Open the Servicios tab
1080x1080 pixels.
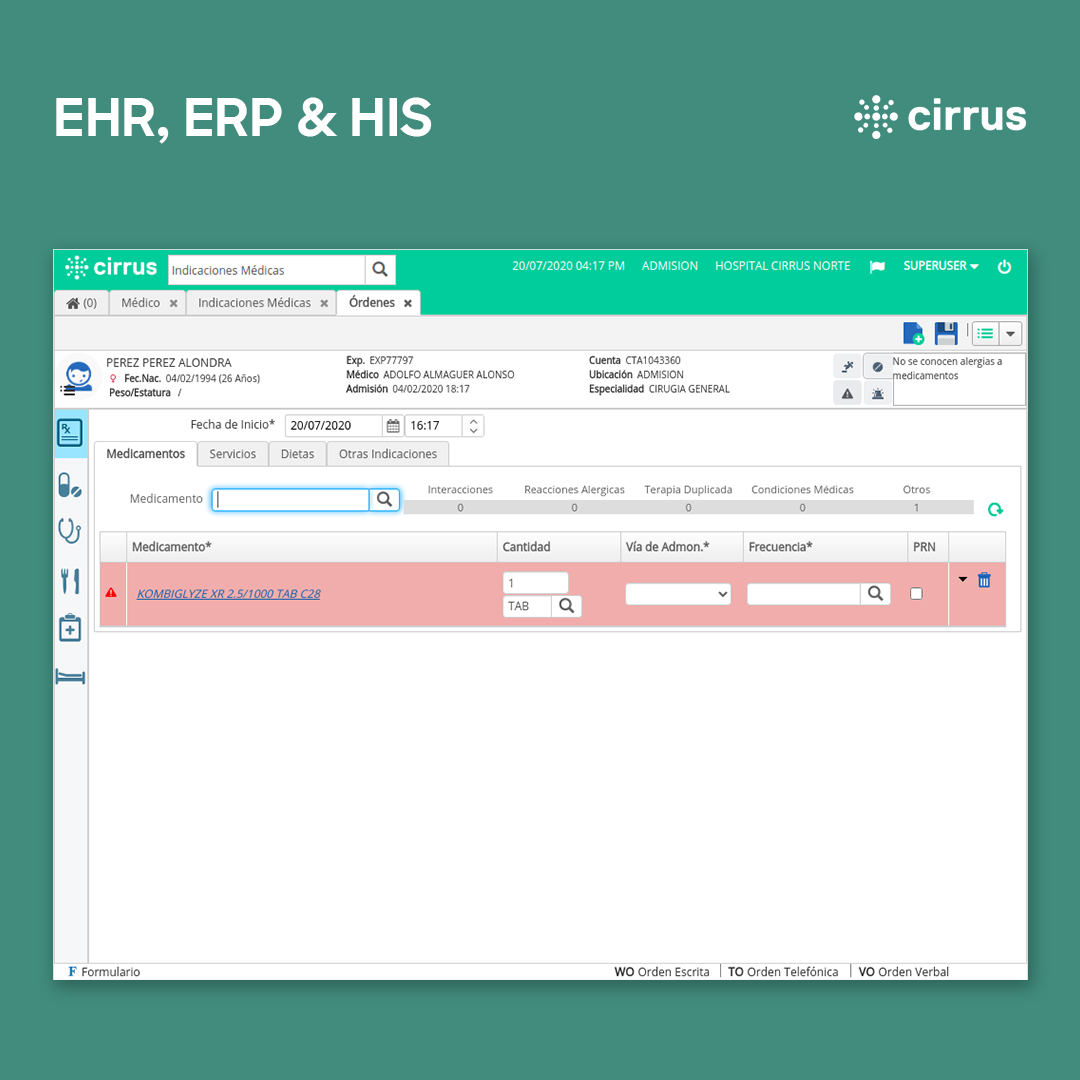click(x=233, y=454)
